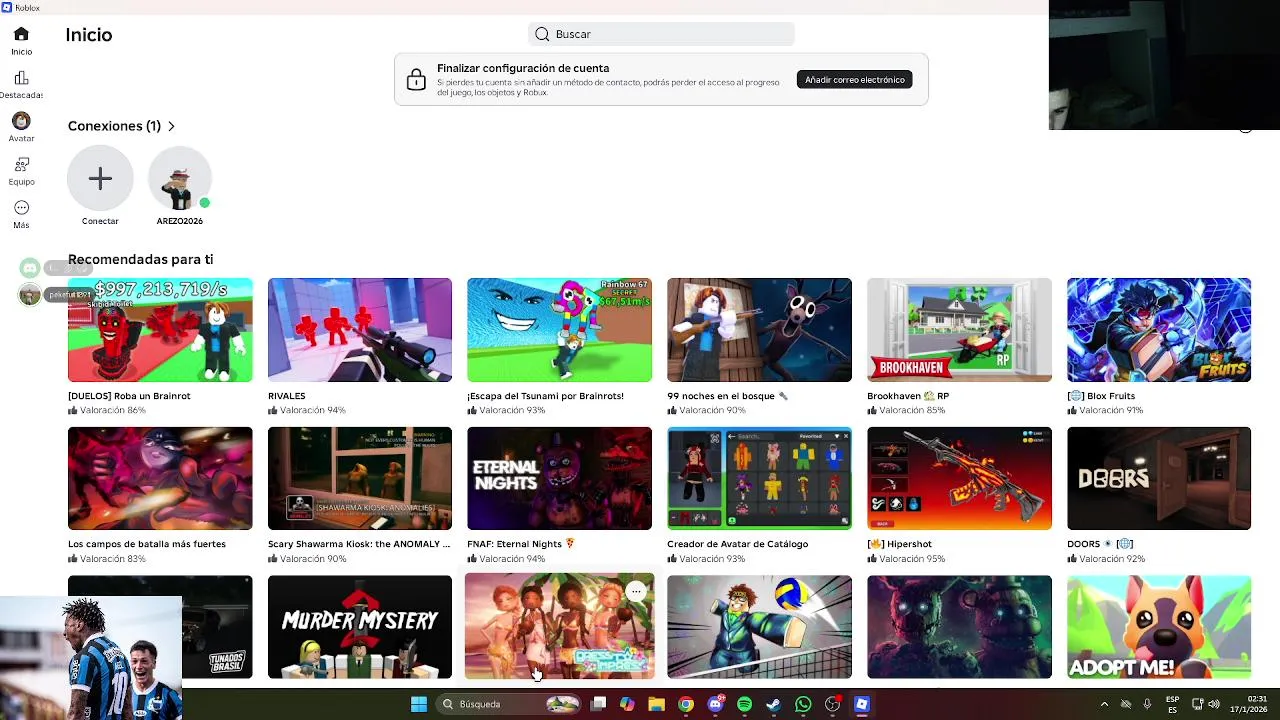1280x720 pixels.
Task: Open the Blox Fruits game thumbnail
Action: [x=1159, y=330]
